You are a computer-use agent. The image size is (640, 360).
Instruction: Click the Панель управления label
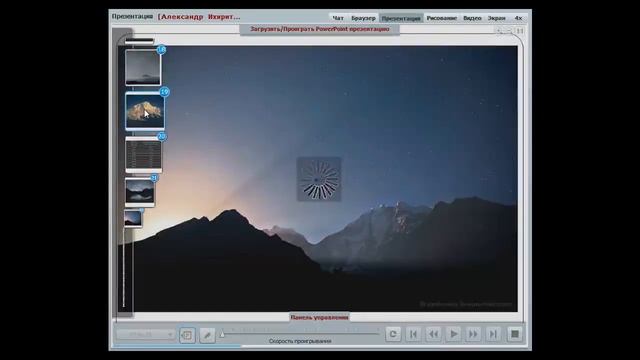pos(320,317)
